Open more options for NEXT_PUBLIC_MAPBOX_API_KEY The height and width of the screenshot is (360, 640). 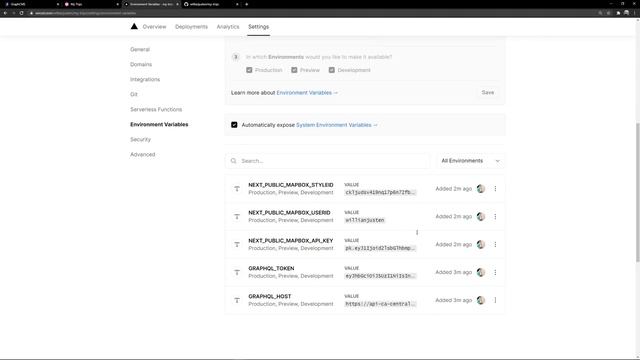click(x=495, y=244)
